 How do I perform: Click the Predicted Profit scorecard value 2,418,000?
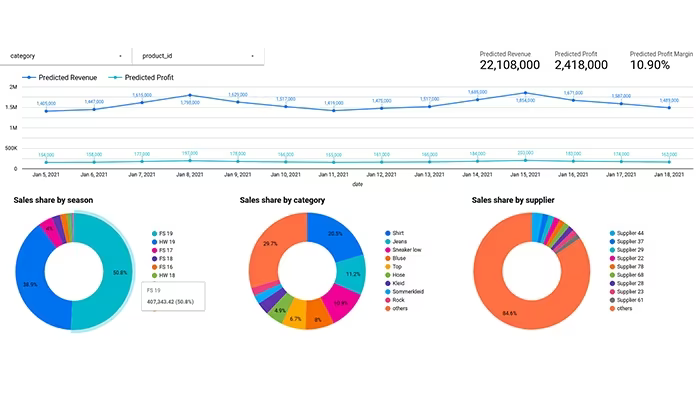tap(581, 65)
